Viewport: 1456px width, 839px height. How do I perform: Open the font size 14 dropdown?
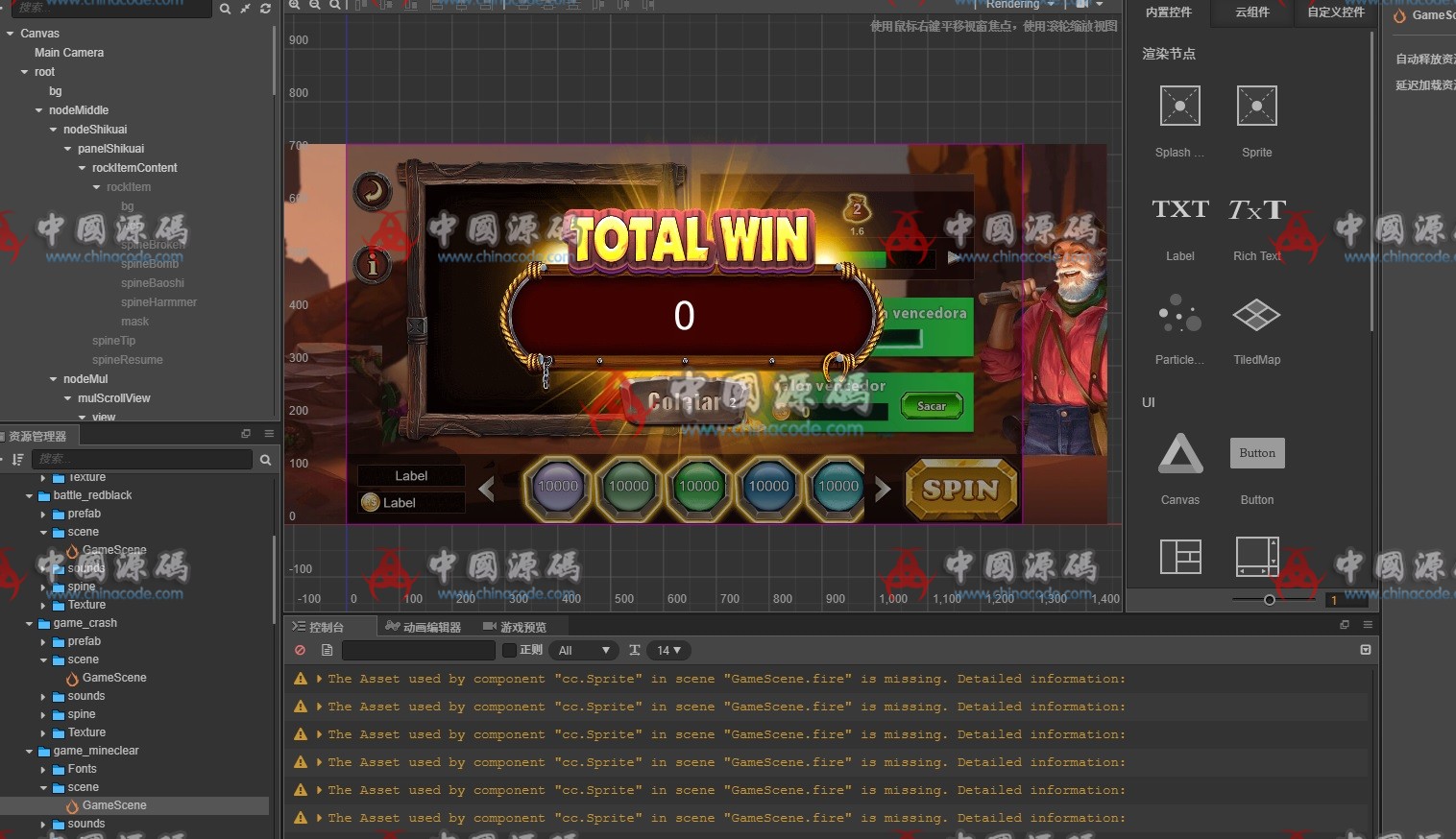click(x=668, y=651)
